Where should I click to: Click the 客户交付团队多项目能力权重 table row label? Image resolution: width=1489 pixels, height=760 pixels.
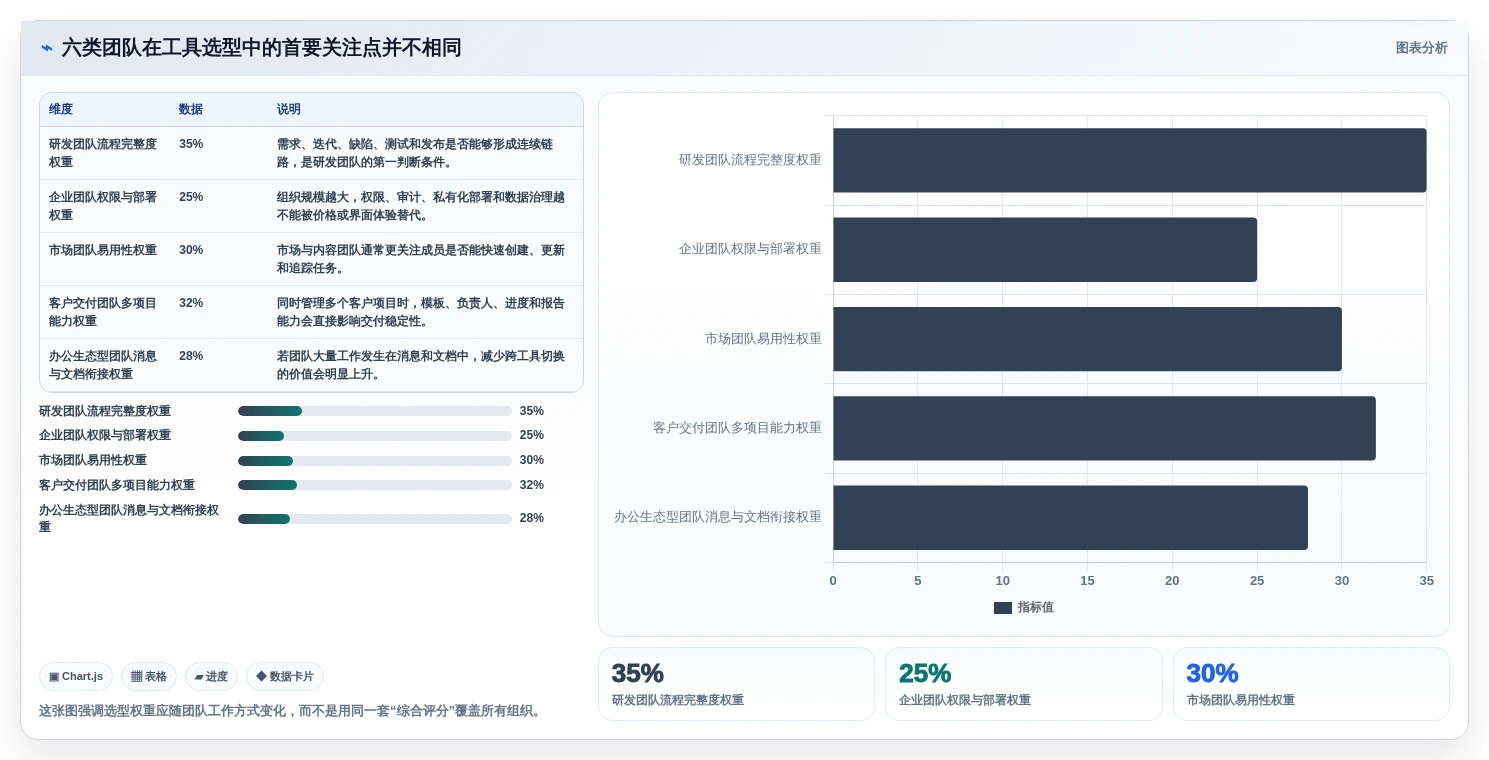click(103, 312)
